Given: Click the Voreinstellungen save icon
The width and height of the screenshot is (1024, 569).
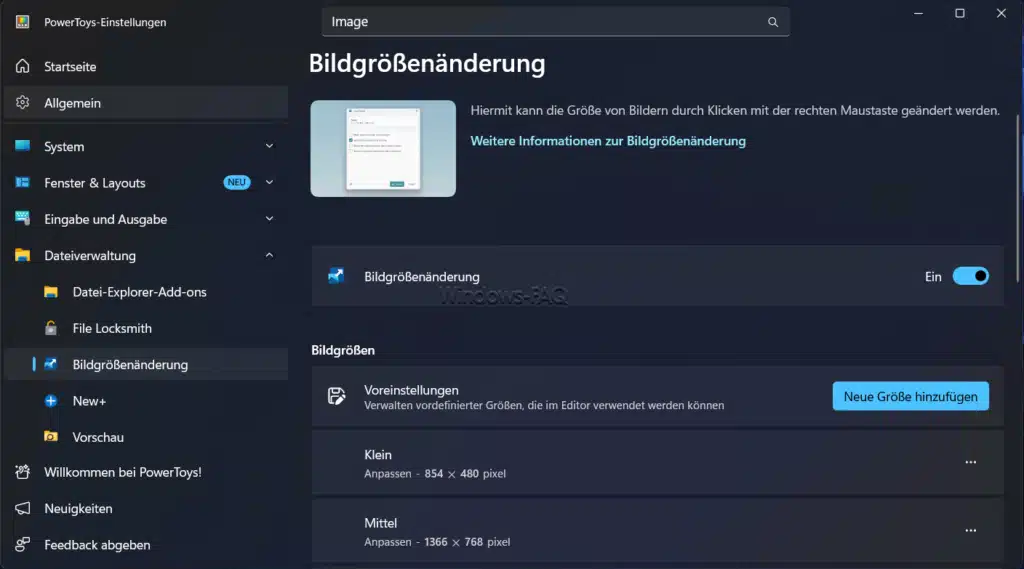Looking at the screenshot, I should [x=336, y=396].
